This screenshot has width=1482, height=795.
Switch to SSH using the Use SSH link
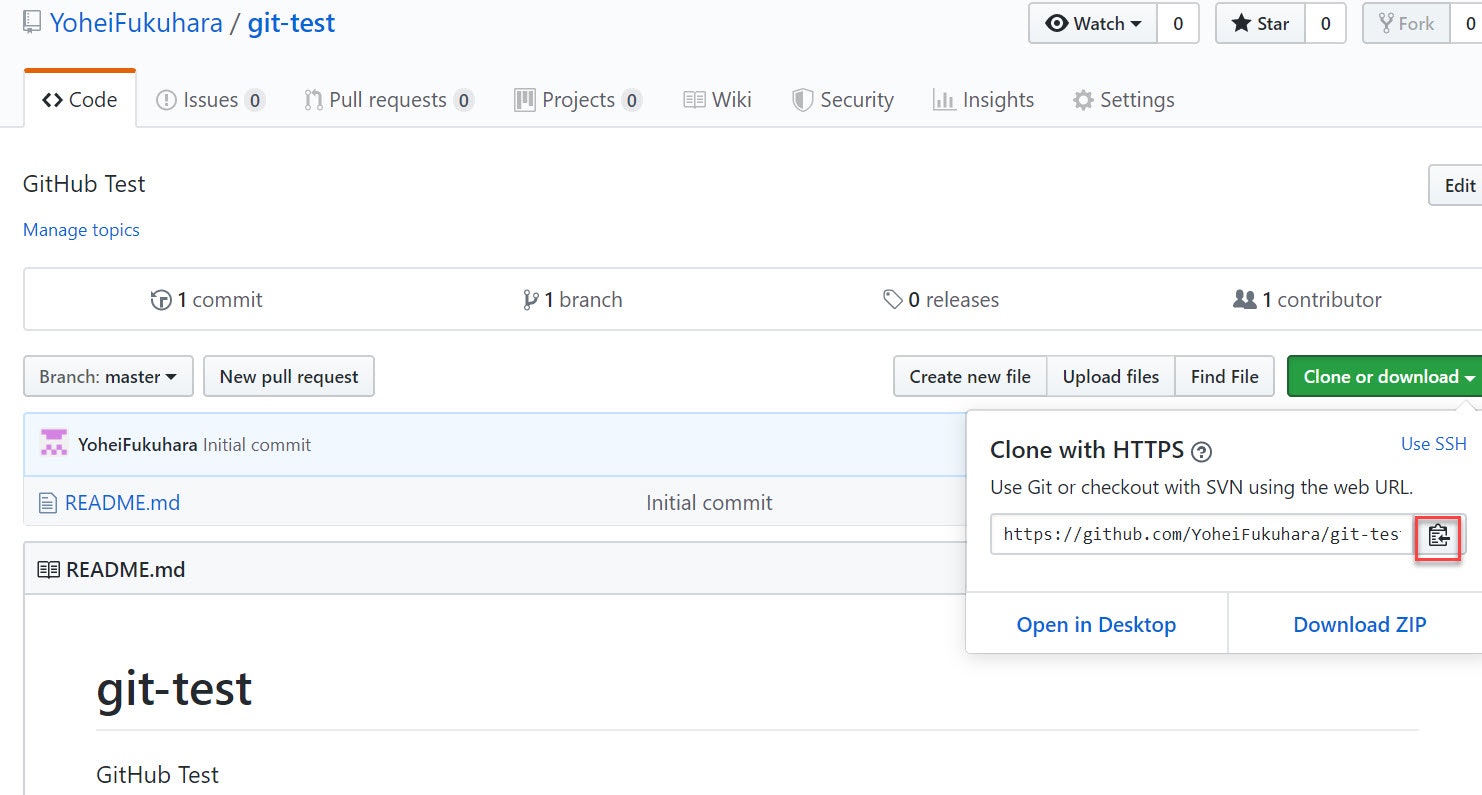1433,443
